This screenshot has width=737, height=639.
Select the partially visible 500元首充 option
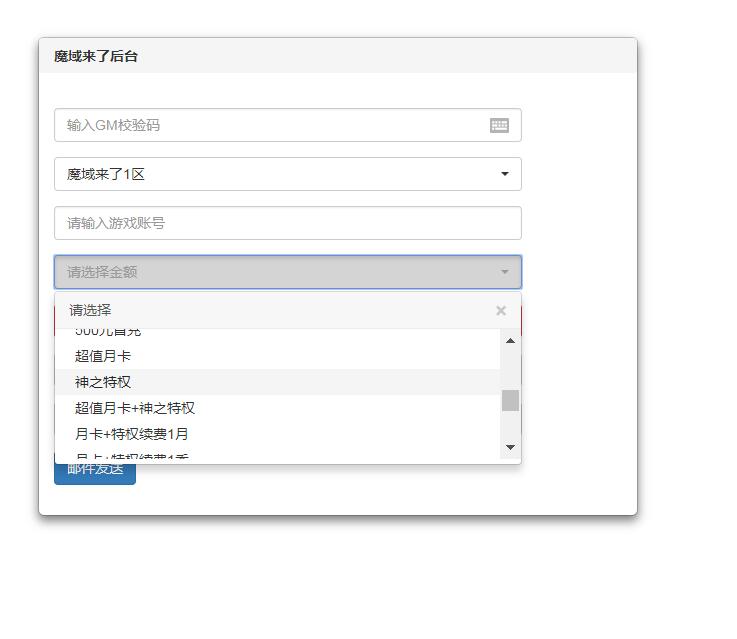click(x=108, y=332)
